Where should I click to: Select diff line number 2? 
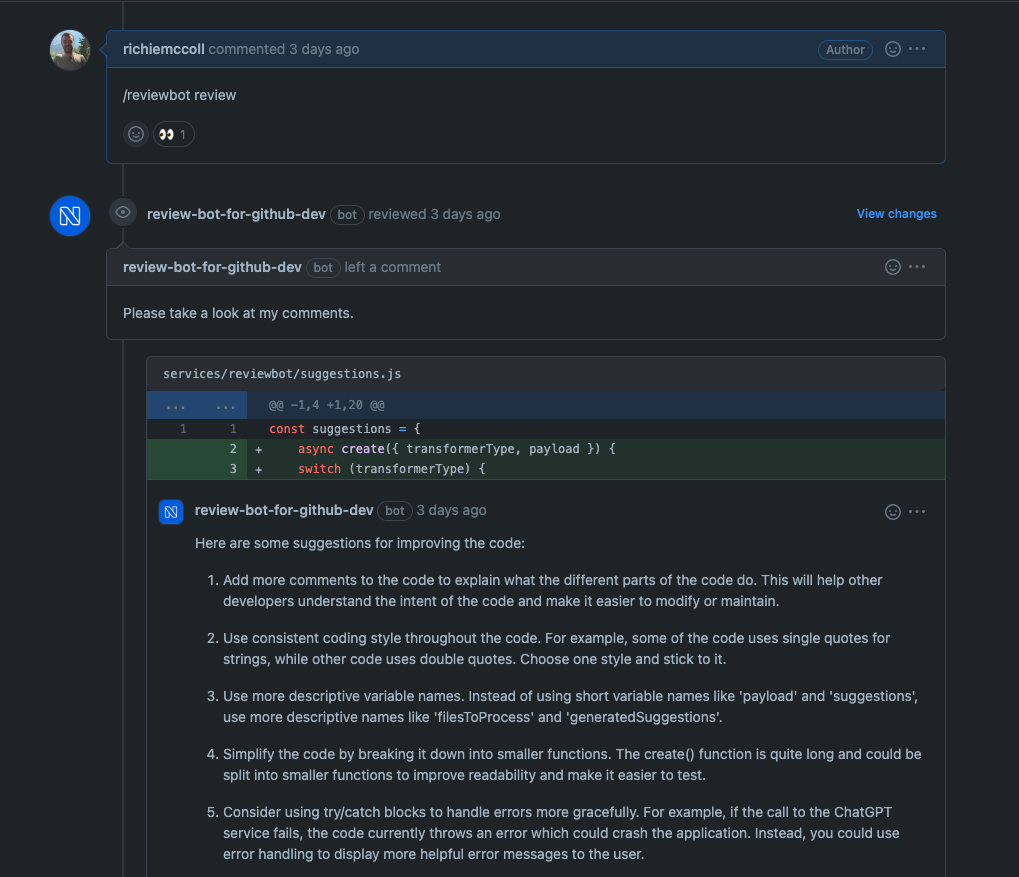point(232,449)
